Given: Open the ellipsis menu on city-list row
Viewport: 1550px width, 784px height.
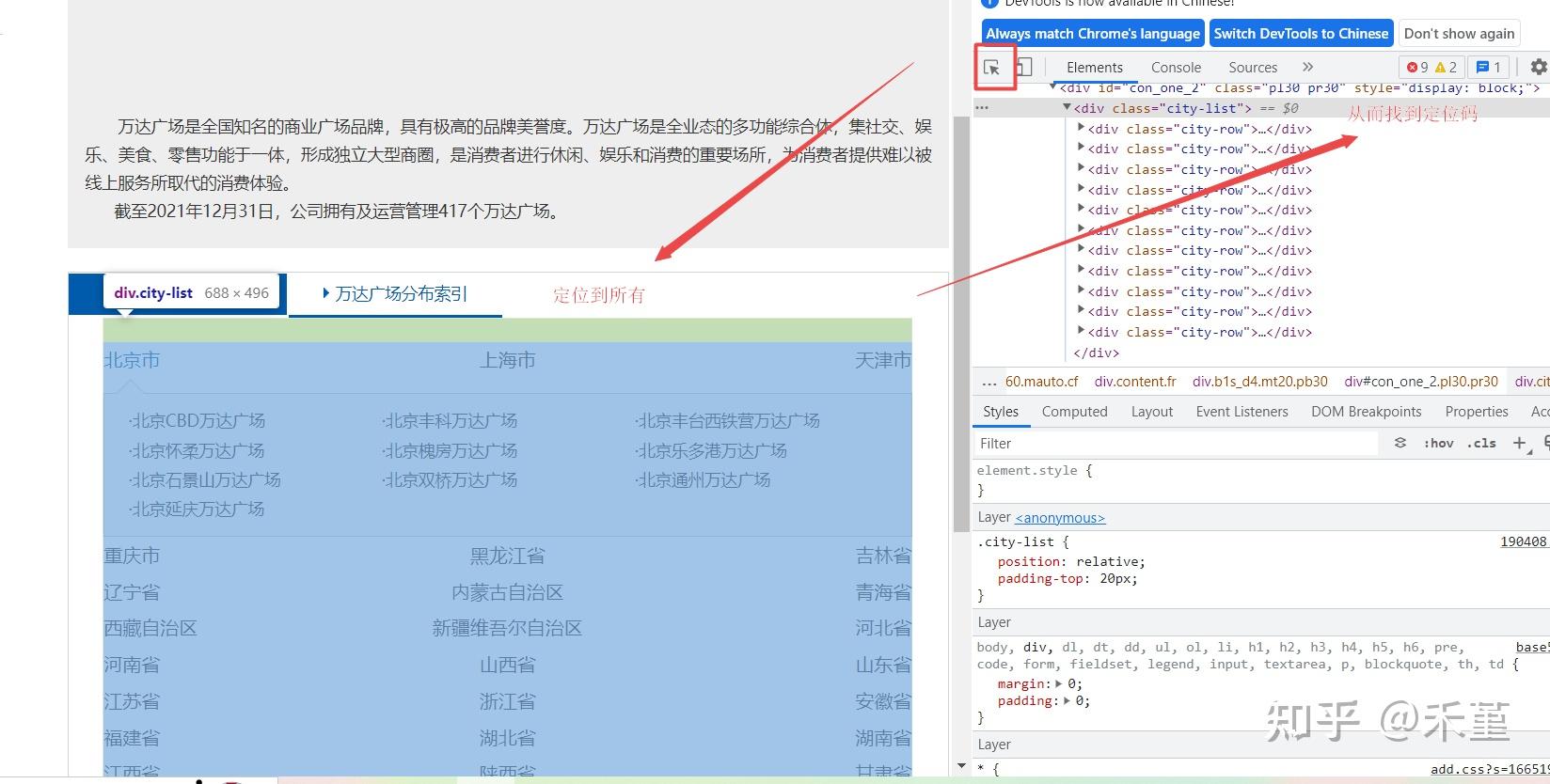Looking at the screenshot, I should click(982, 108).
